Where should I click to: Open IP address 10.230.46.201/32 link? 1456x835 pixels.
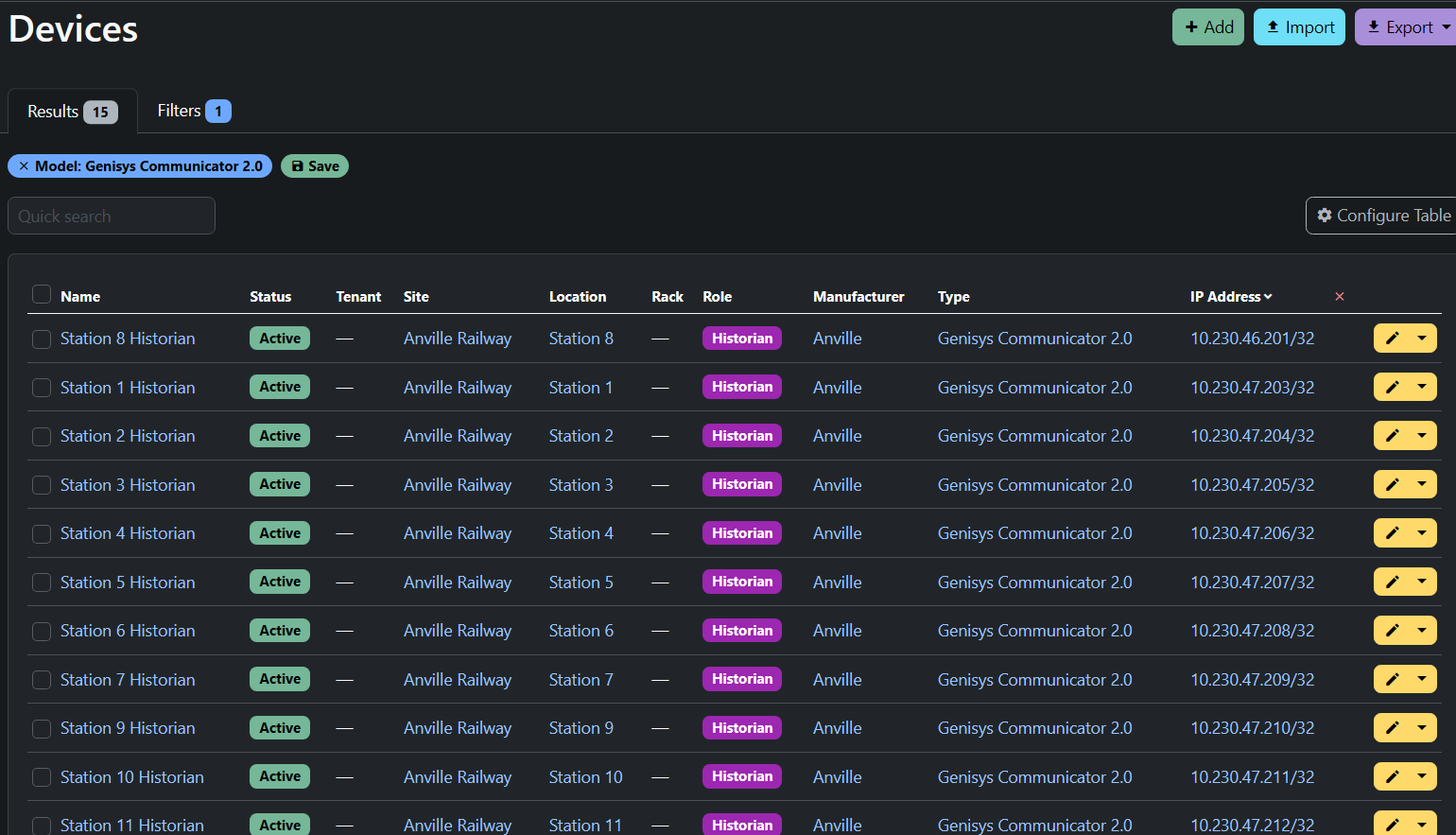[1252, 339]
